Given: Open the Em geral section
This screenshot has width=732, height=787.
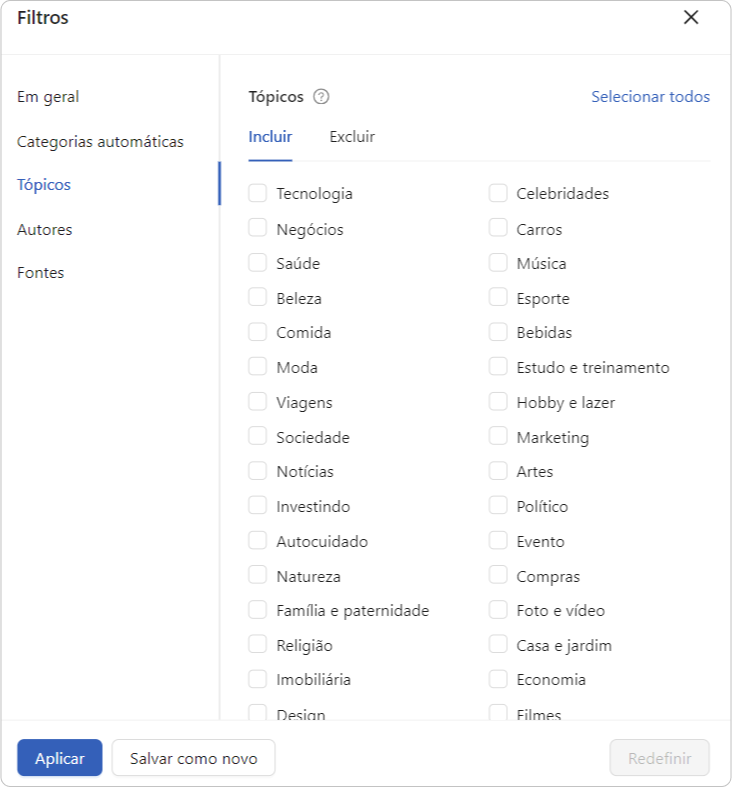Looking at the screenshot, I should [x=48, y=96].
